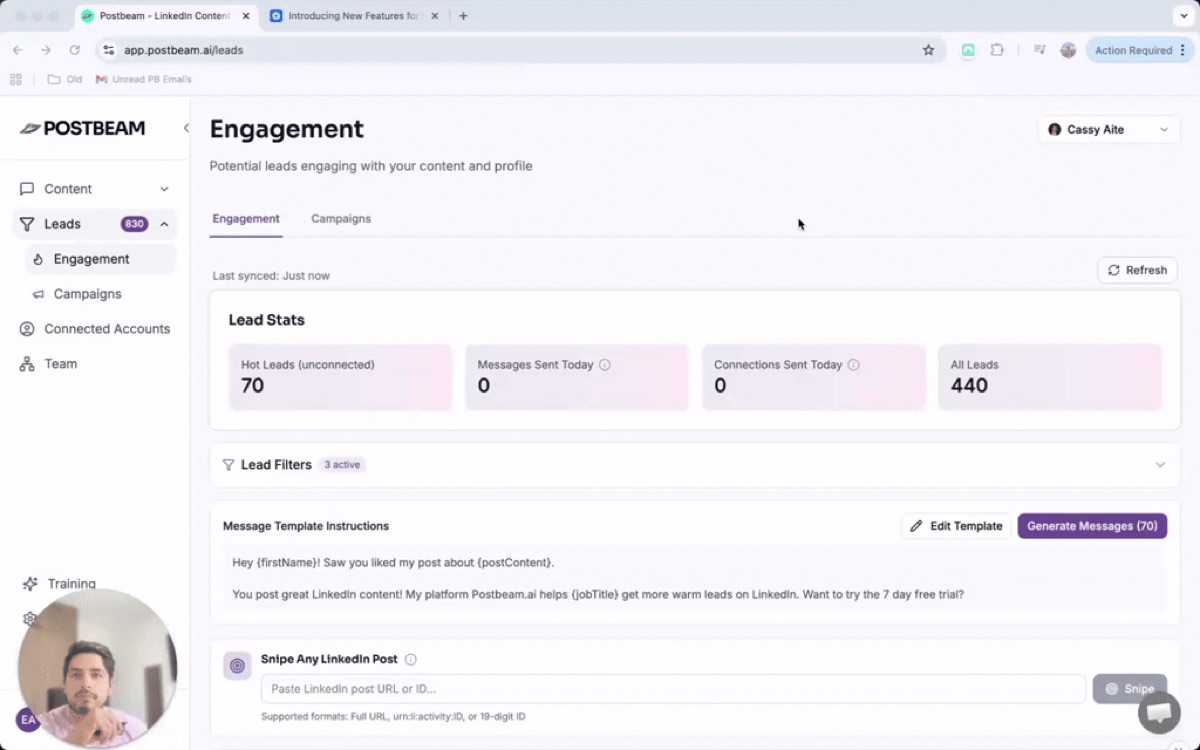
Task: Click the Messages Sent Today card
Action: 577,377
